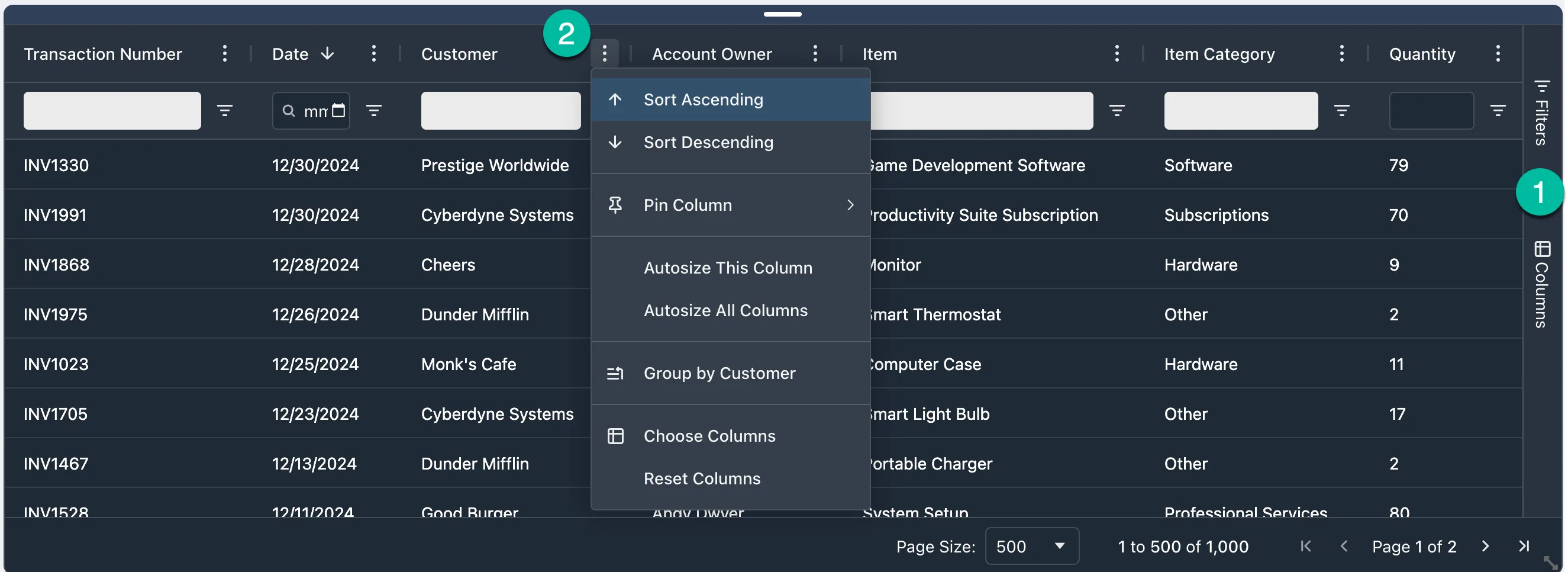Open the Columns side panel
This screenshot has width=1568, height=572.
[1541, 284]
